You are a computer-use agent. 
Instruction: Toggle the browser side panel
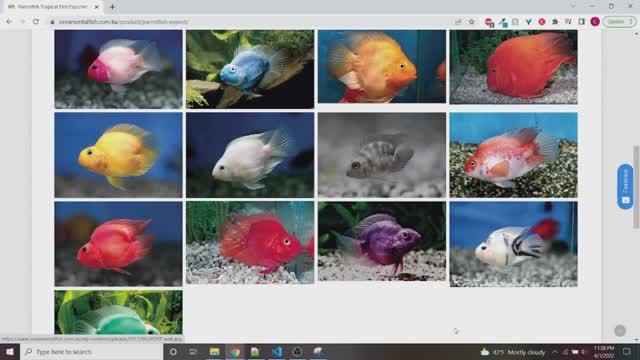(582, 22)
